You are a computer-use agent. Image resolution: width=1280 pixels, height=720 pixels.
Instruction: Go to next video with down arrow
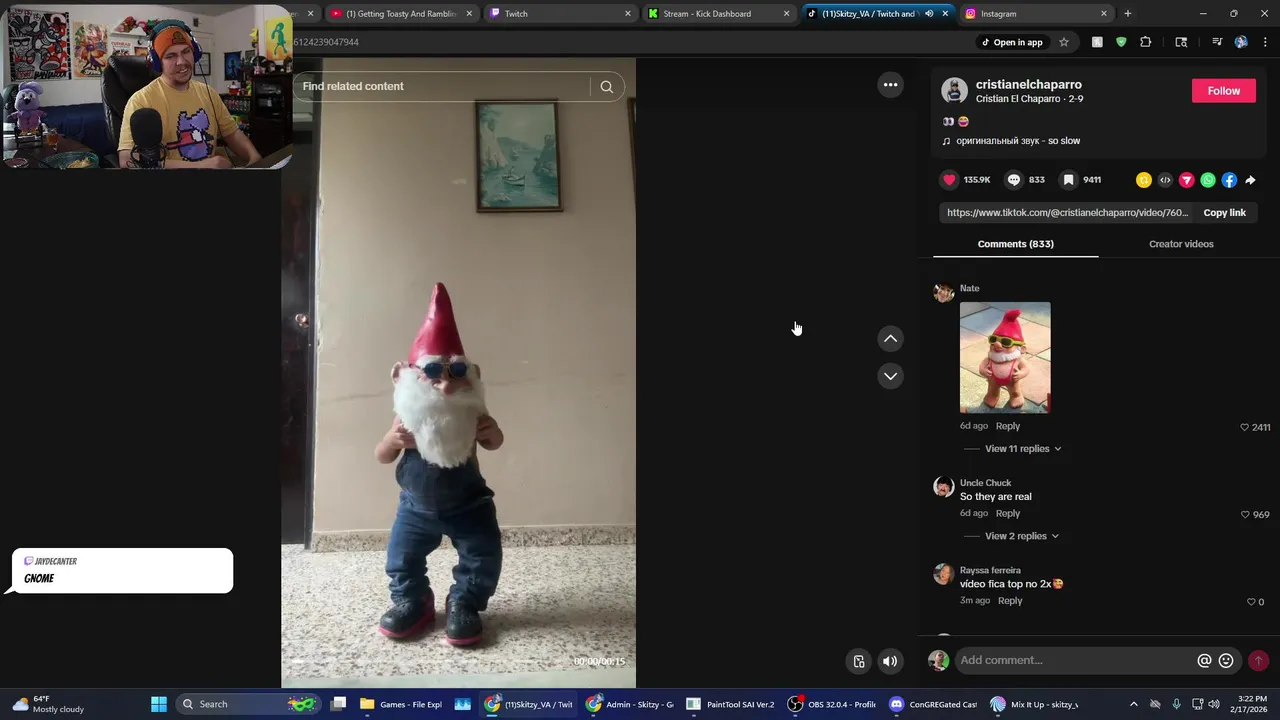coord(890,376)
